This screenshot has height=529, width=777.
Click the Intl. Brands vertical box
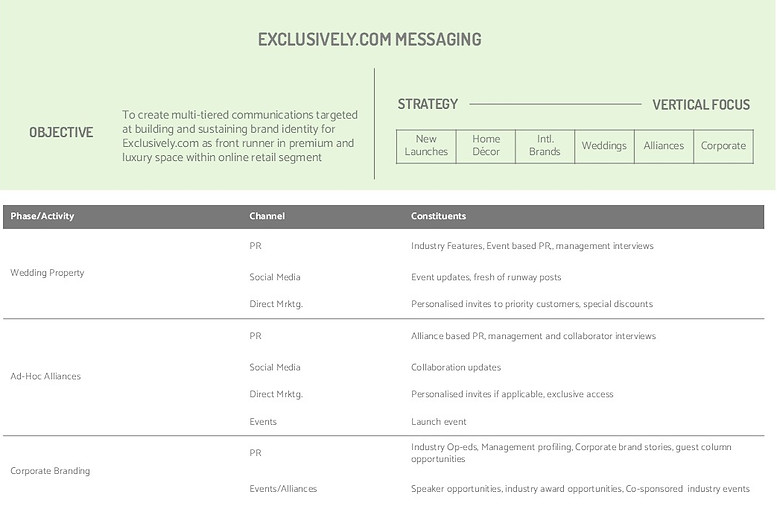click(544, 146)
